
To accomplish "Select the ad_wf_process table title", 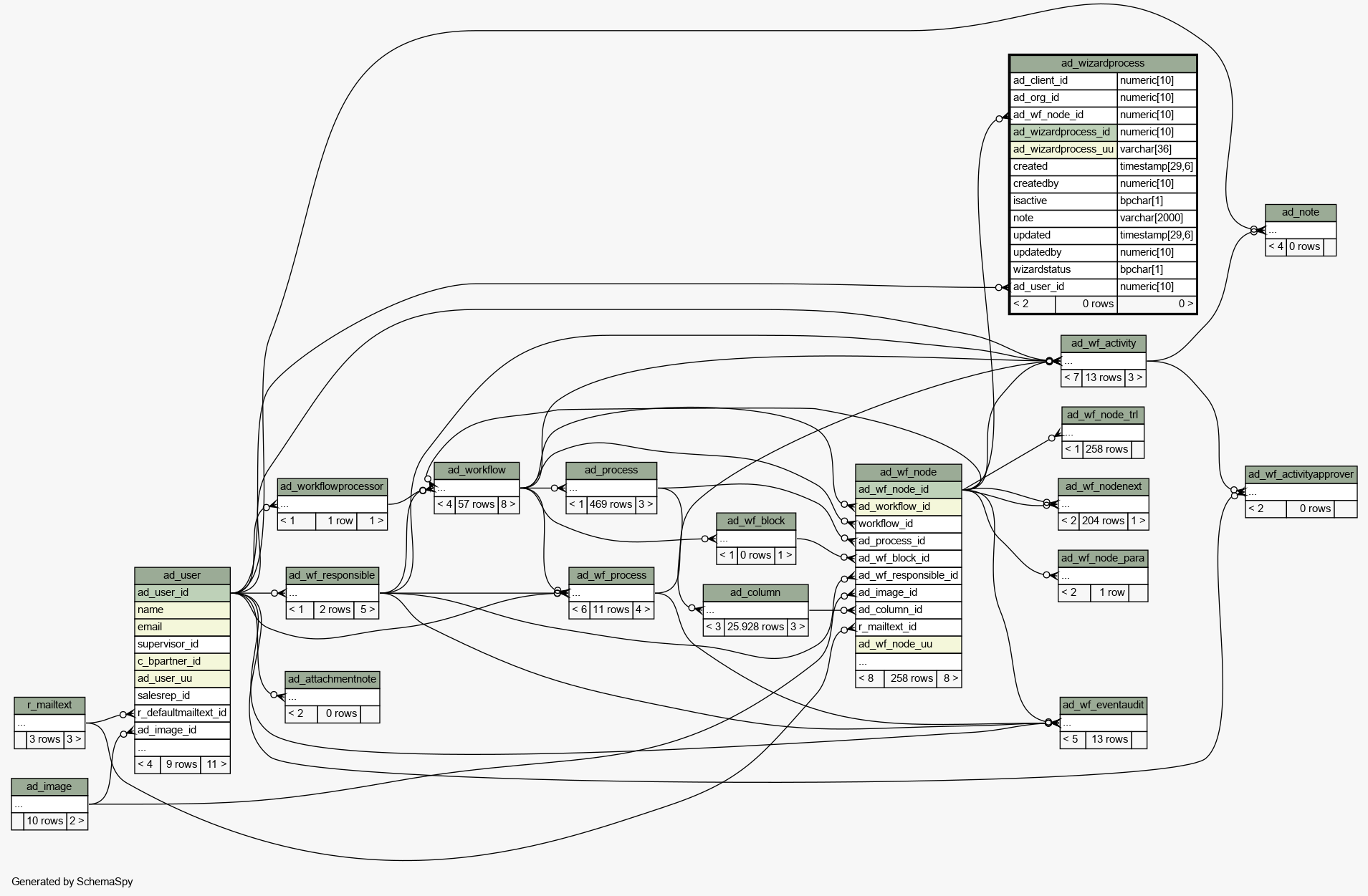I will [x=611, y=576].
